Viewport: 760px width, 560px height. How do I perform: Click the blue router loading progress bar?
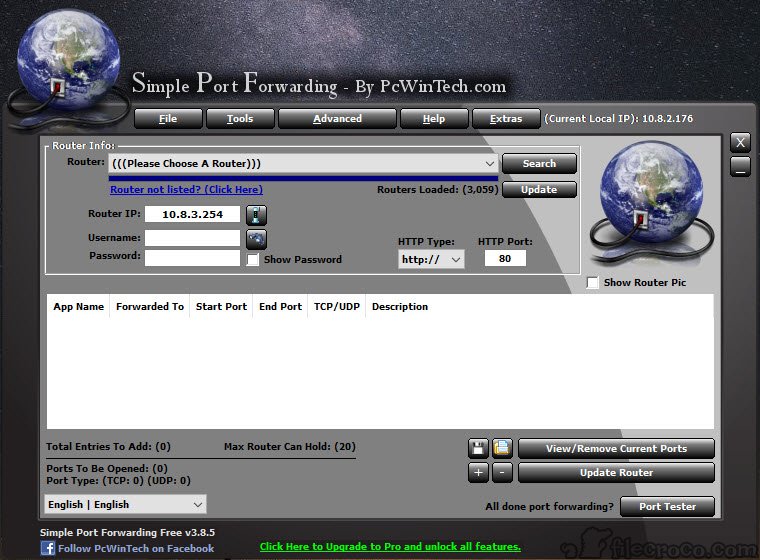point(303,178)
